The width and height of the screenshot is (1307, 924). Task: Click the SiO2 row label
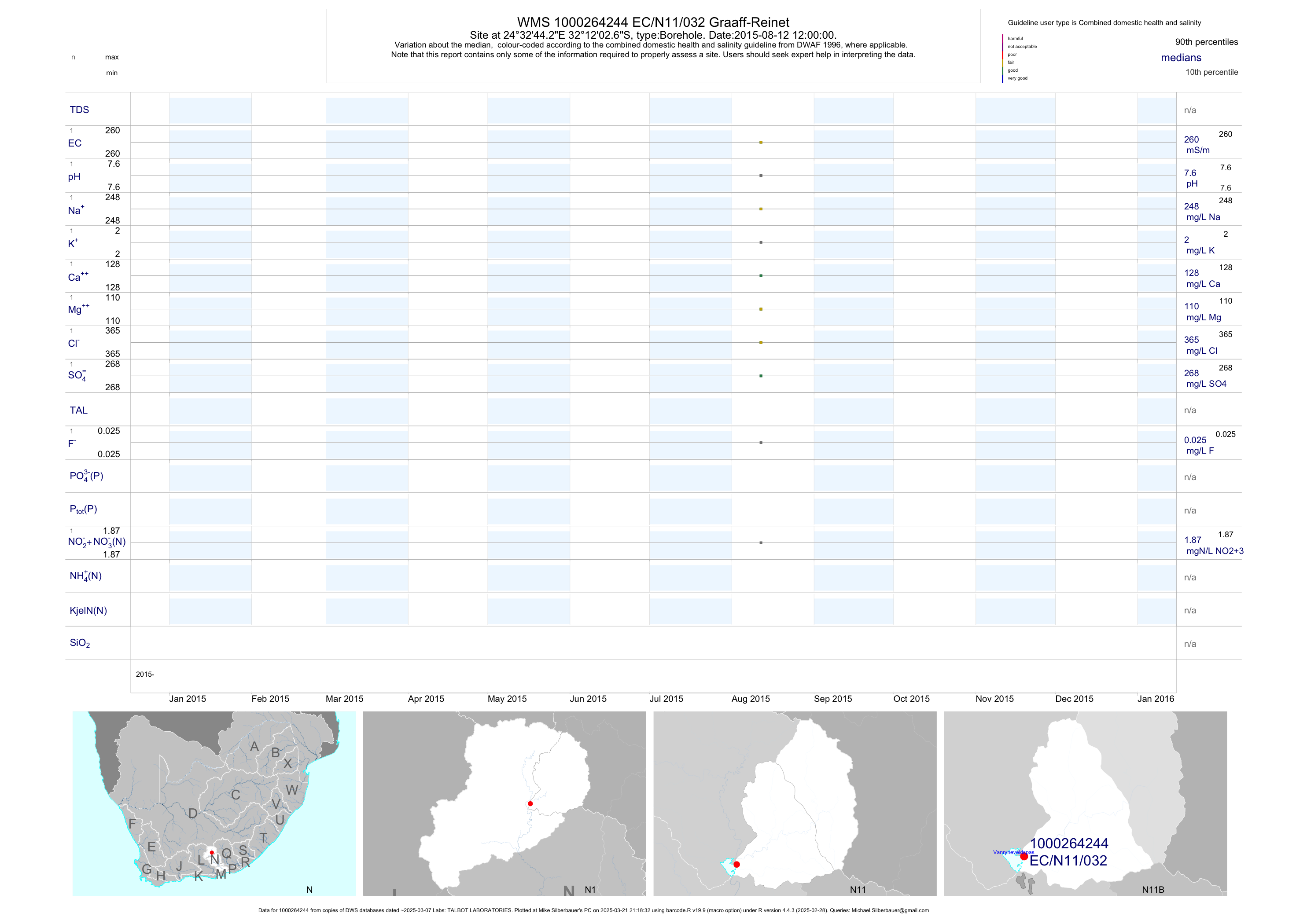(x=80, y=643)
